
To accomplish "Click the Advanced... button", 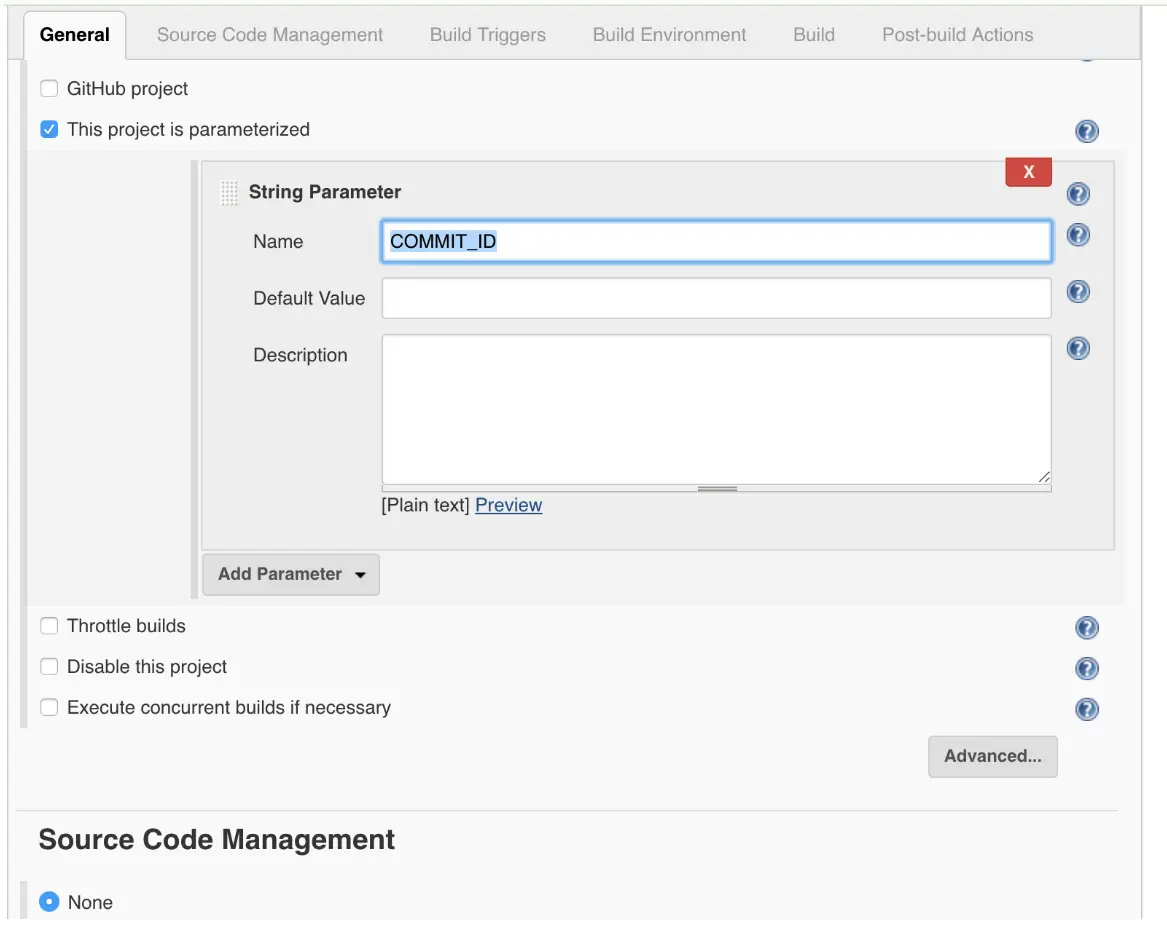I will [992, 756].
